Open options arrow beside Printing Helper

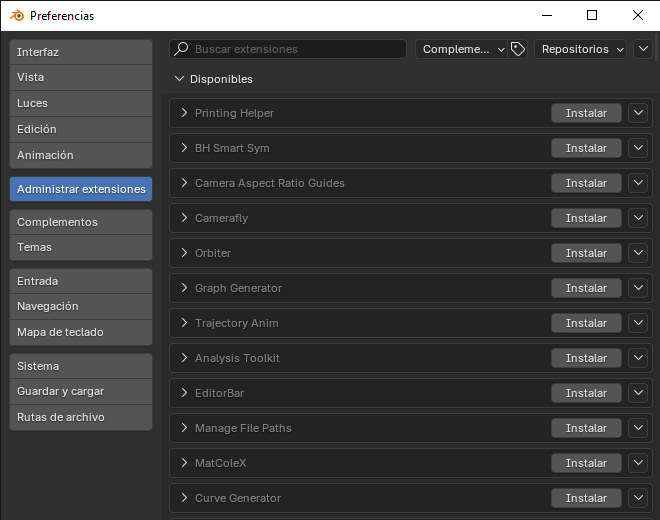pyautogui.click(x=640, y=113)
